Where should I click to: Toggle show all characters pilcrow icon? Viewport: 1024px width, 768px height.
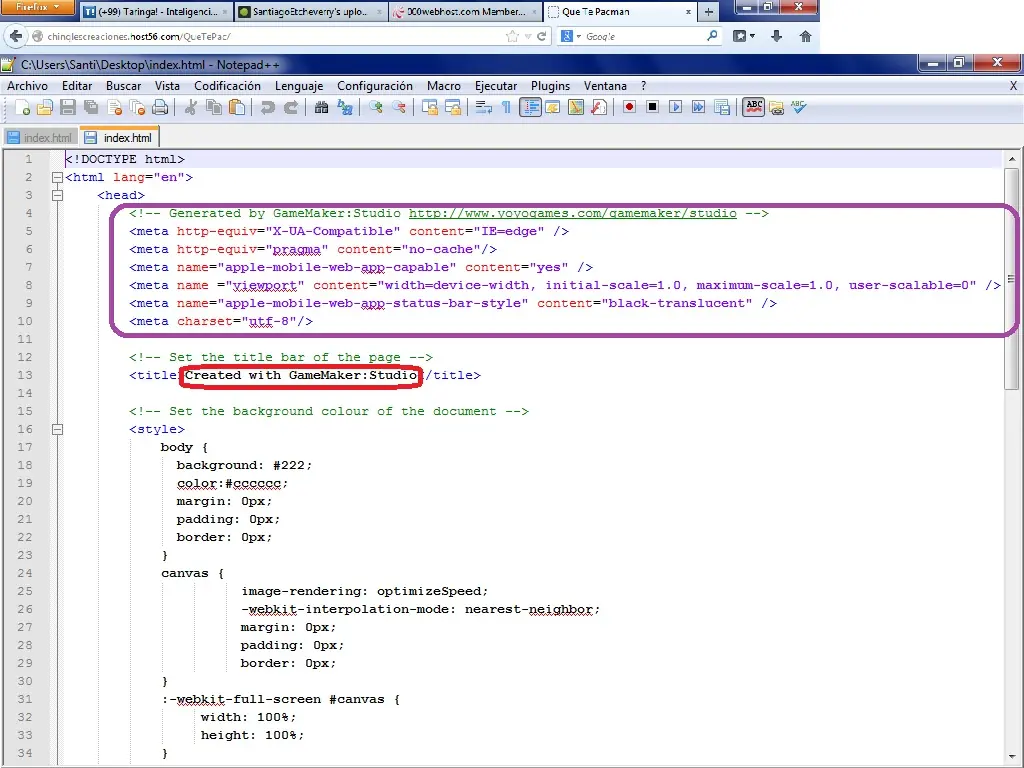(506, 107)
